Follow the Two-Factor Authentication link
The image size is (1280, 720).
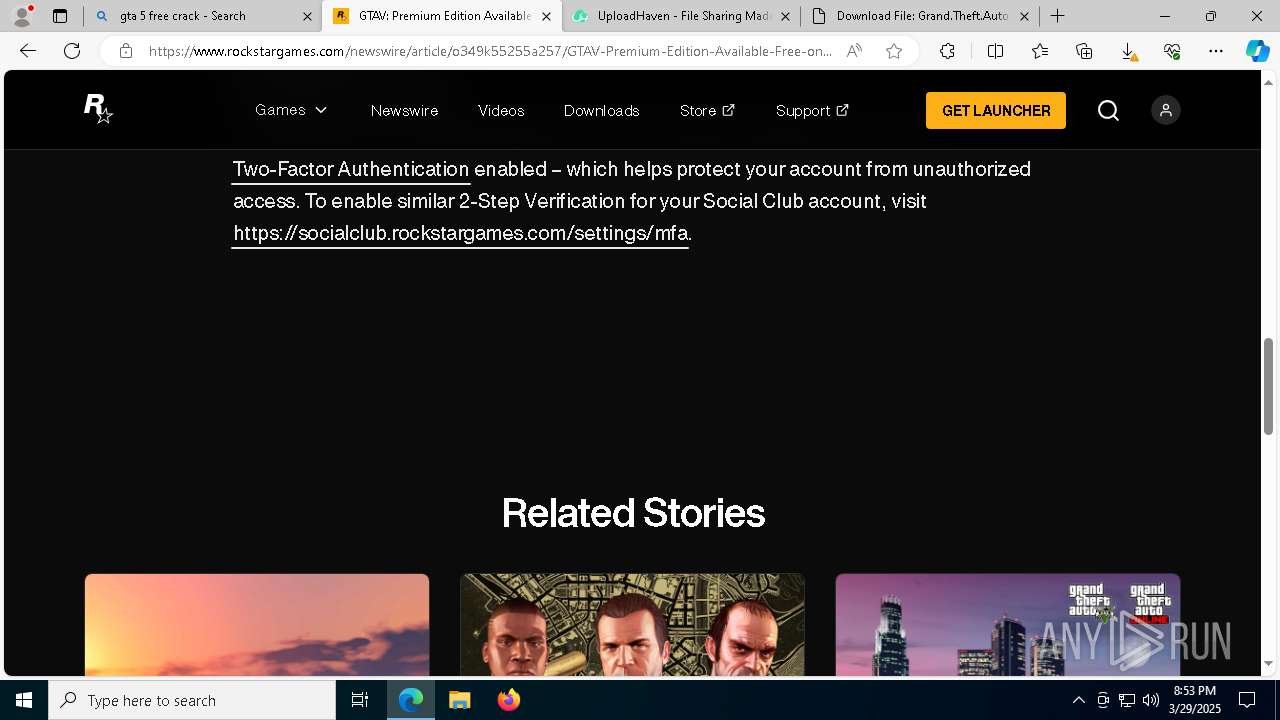350,169
